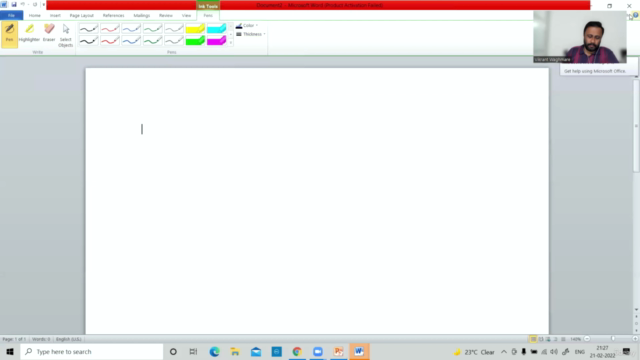Viewport: 640px width, 360px height.
Task: Choose the yellow highlighter swatch
Action: pos(195,29)
